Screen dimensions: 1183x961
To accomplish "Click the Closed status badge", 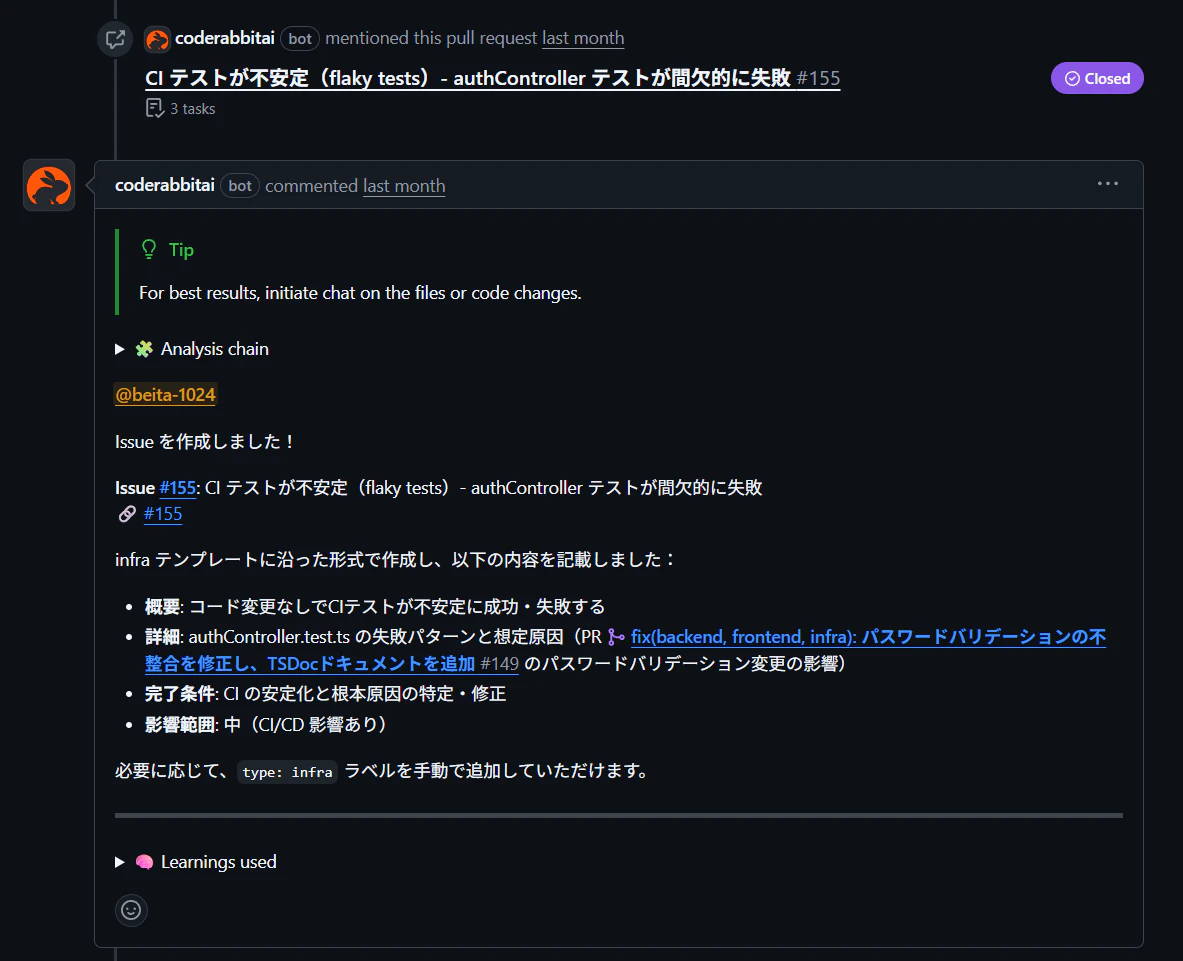I will tap(1097, 77).
